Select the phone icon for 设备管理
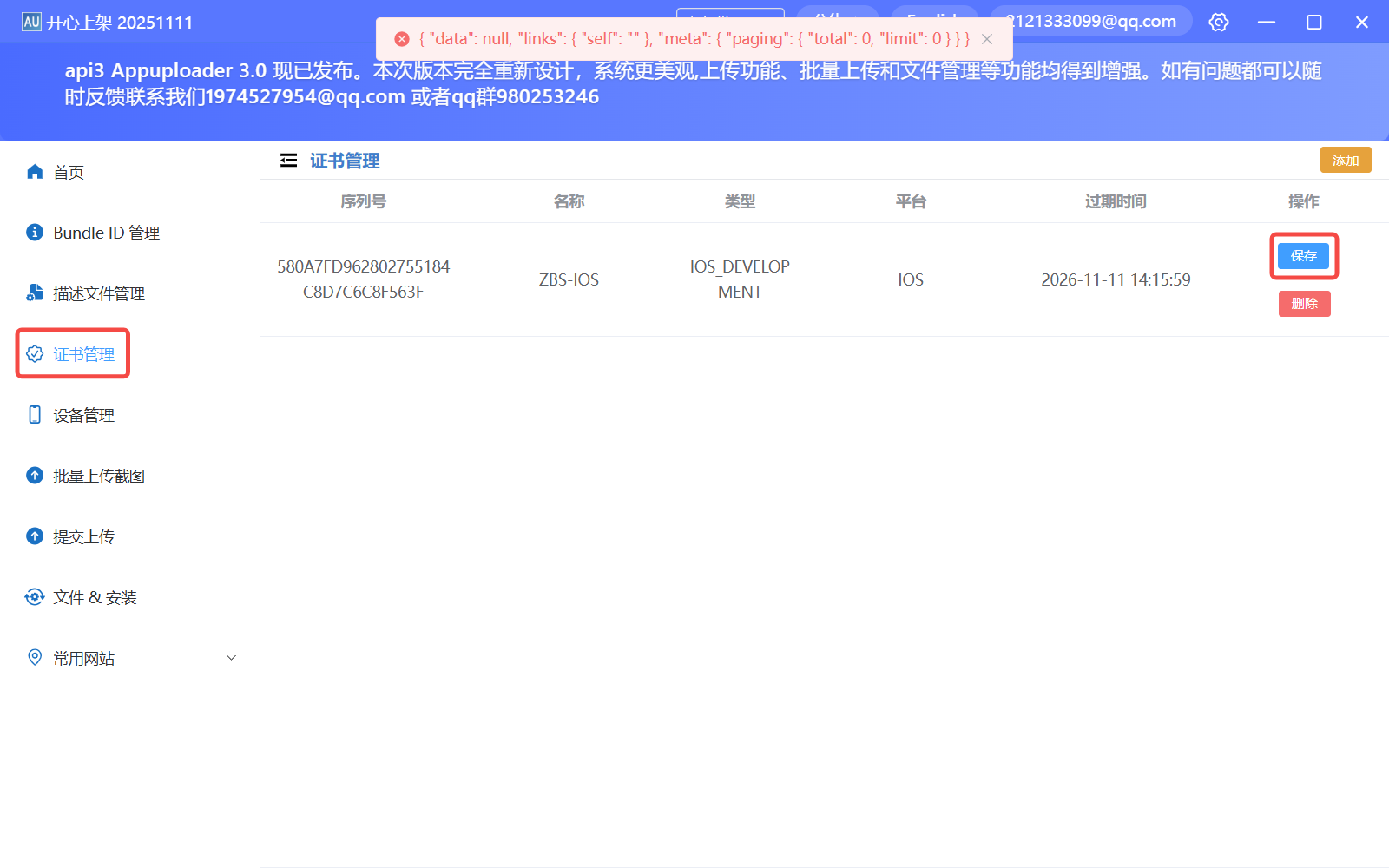This screenshot has width=1389, height=868. pyautogui.click(x=35, y=414)
